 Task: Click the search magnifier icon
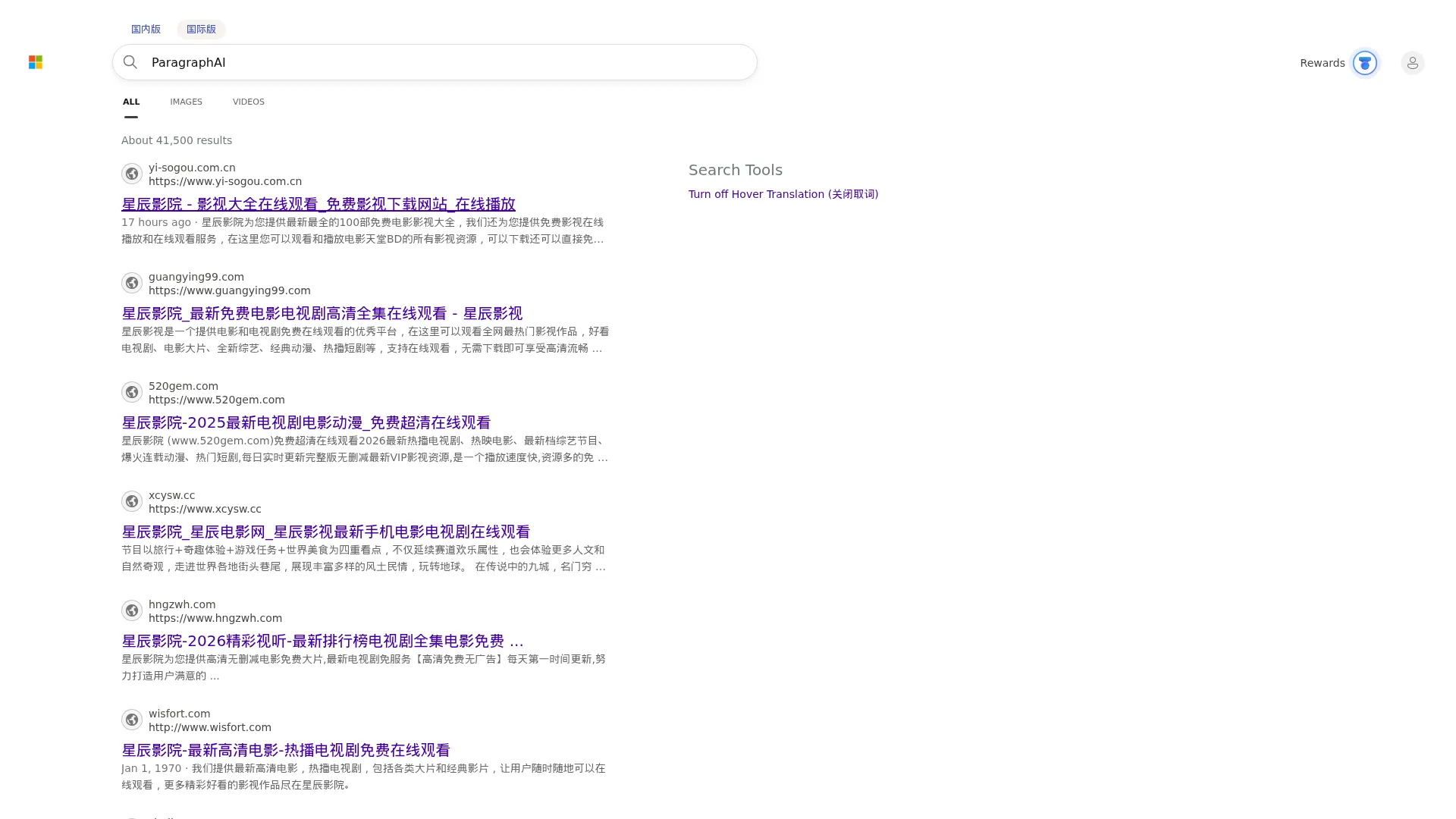pos(130,62)
